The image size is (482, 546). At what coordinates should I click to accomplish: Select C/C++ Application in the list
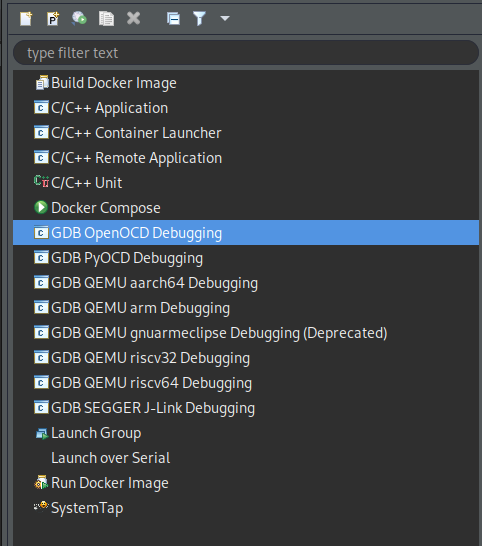[109, 108]
